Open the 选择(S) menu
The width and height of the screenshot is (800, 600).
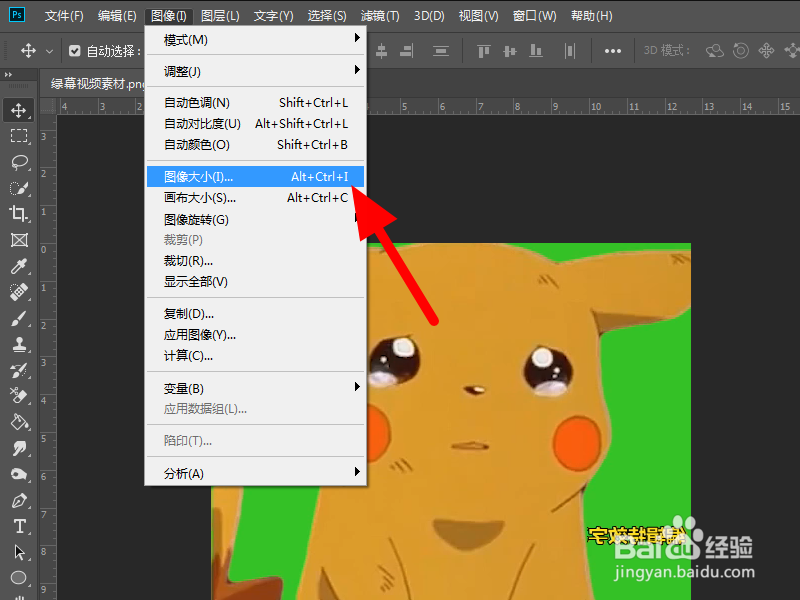point(327,16)
